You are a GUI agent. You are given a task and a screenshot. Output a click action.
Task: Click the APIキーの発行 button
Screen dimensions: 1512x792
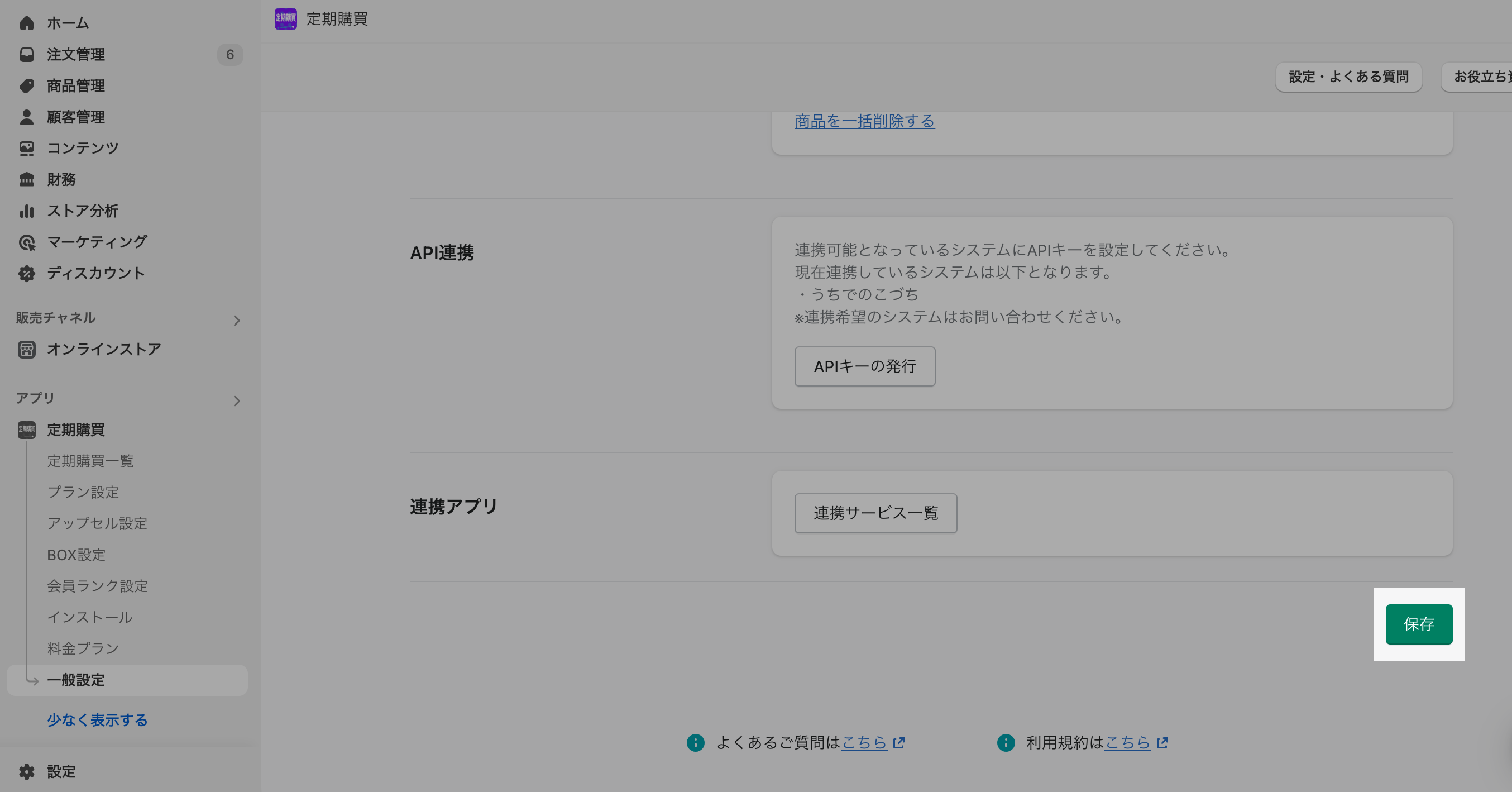coord(864,366)
